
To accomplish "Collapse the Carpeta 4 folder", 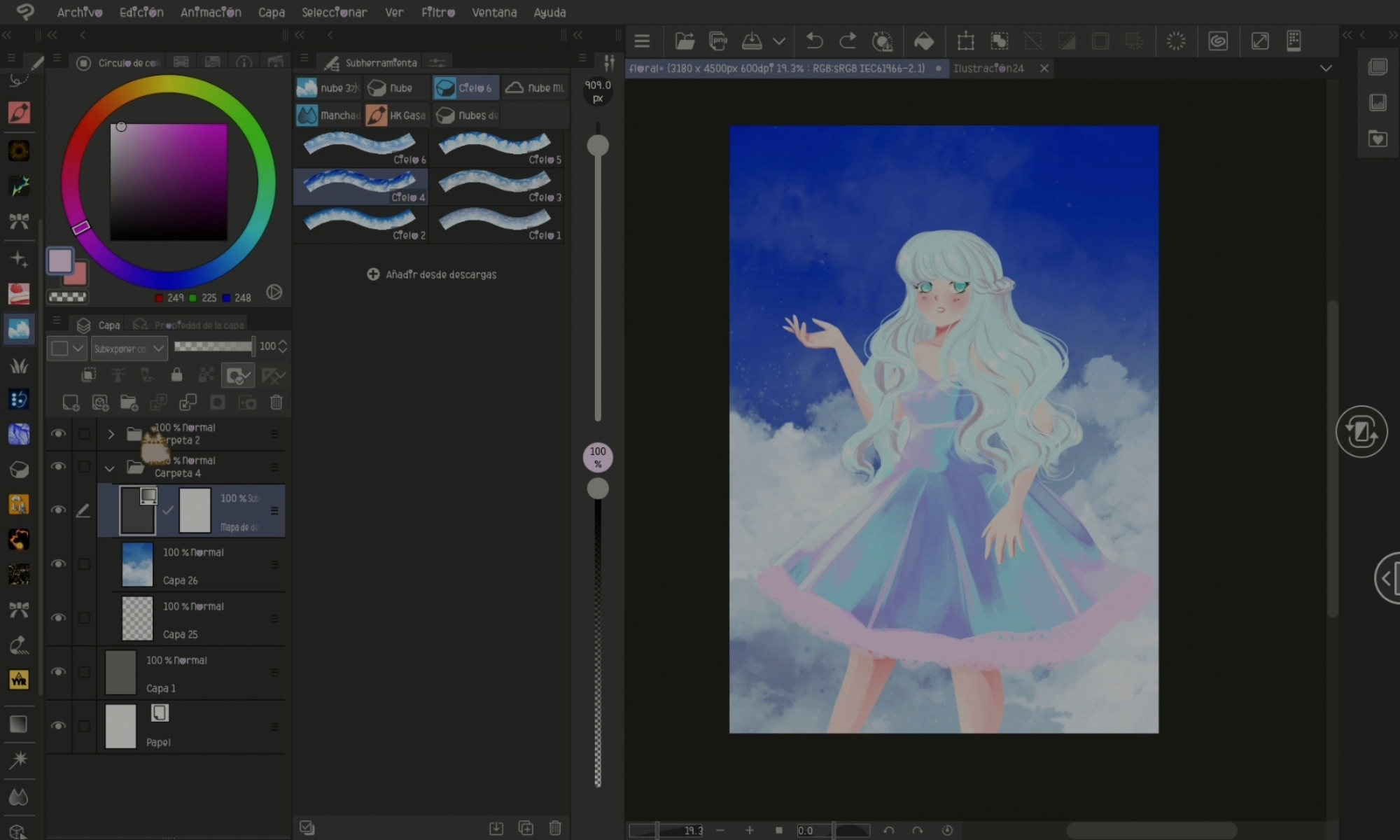I will [109, 468].
